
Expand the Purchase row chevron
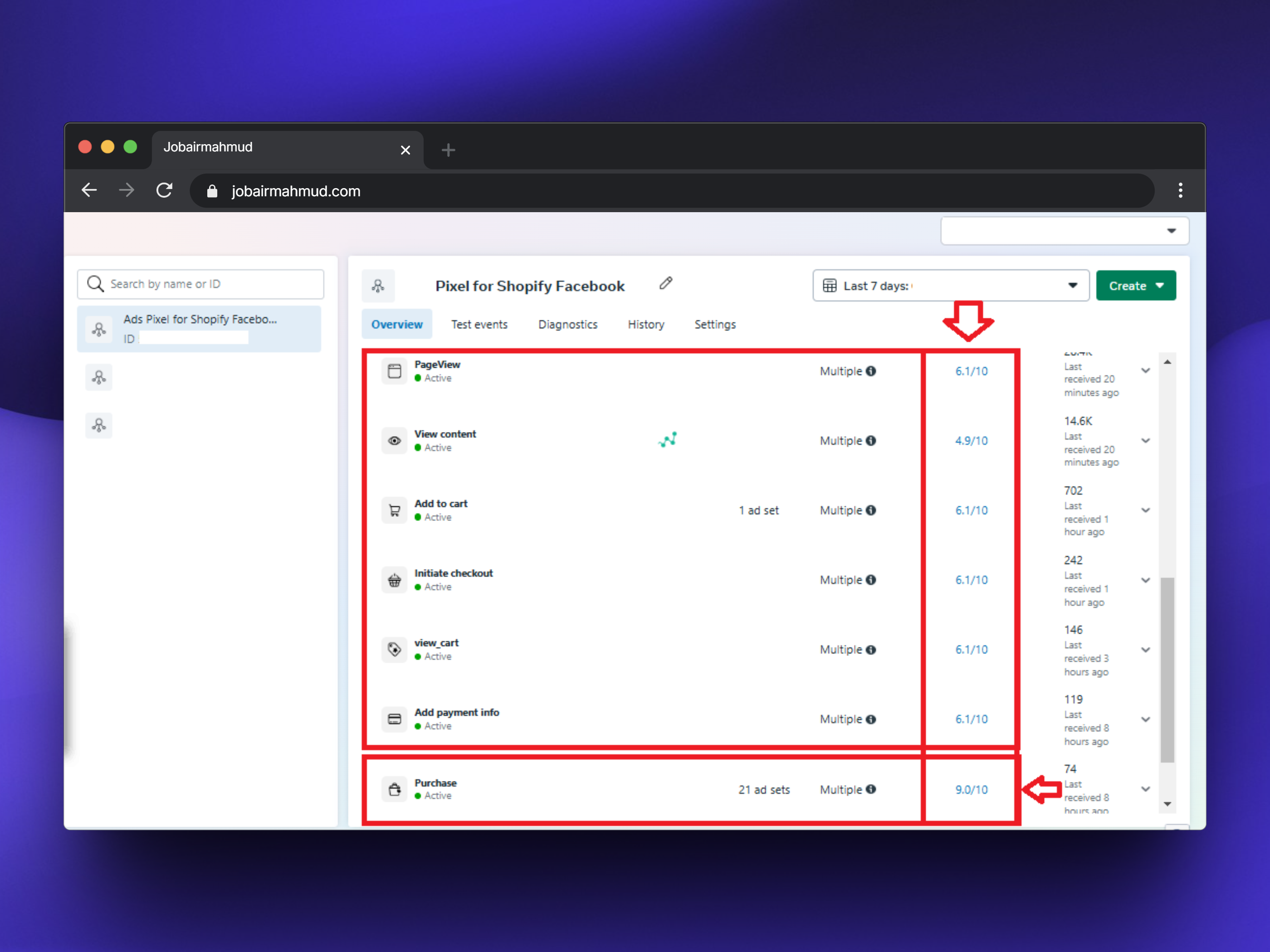coord(1145,789)
